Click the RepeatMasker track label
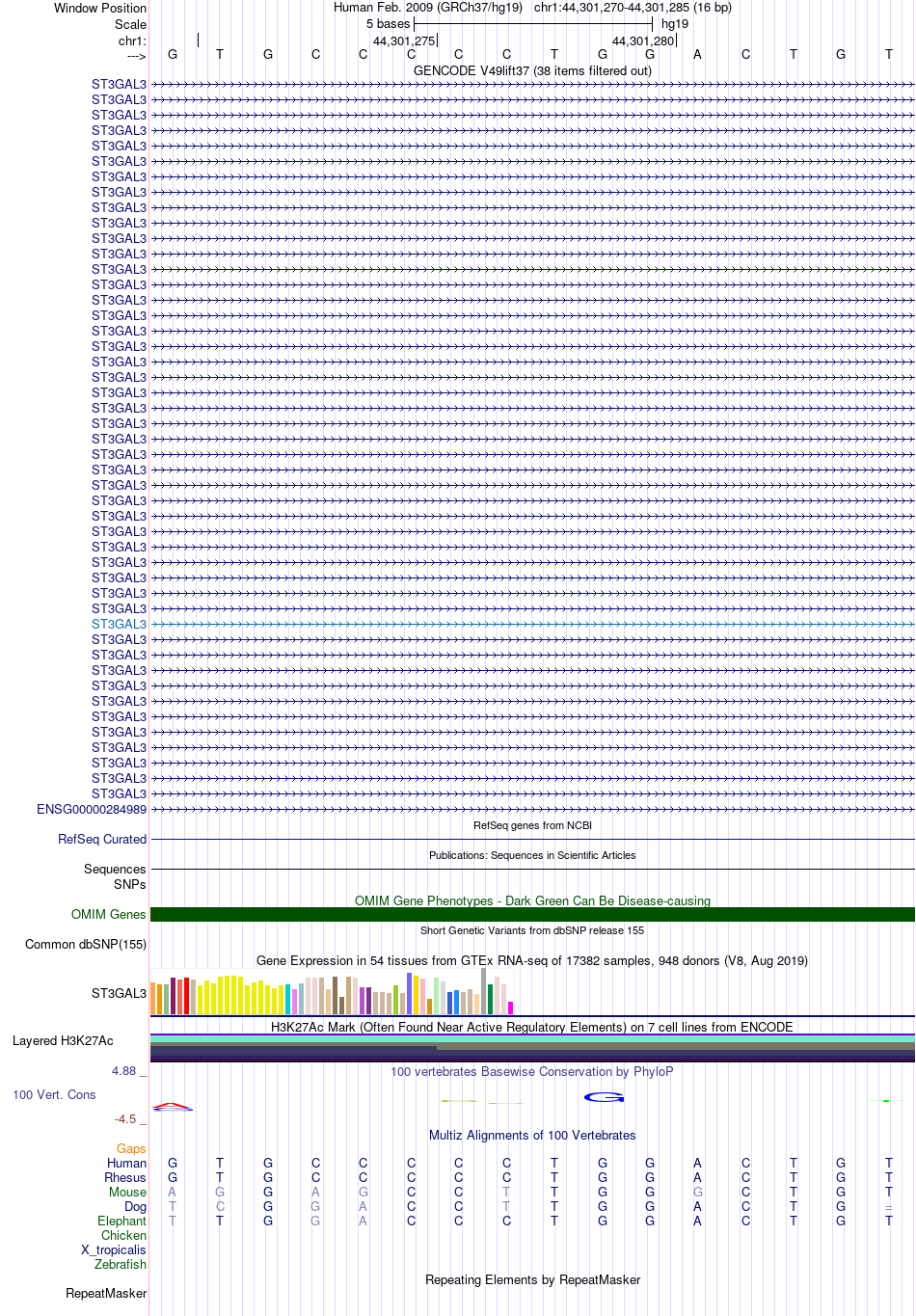Viewport: 916px width, 1316px height. [x=106, y=1293]
